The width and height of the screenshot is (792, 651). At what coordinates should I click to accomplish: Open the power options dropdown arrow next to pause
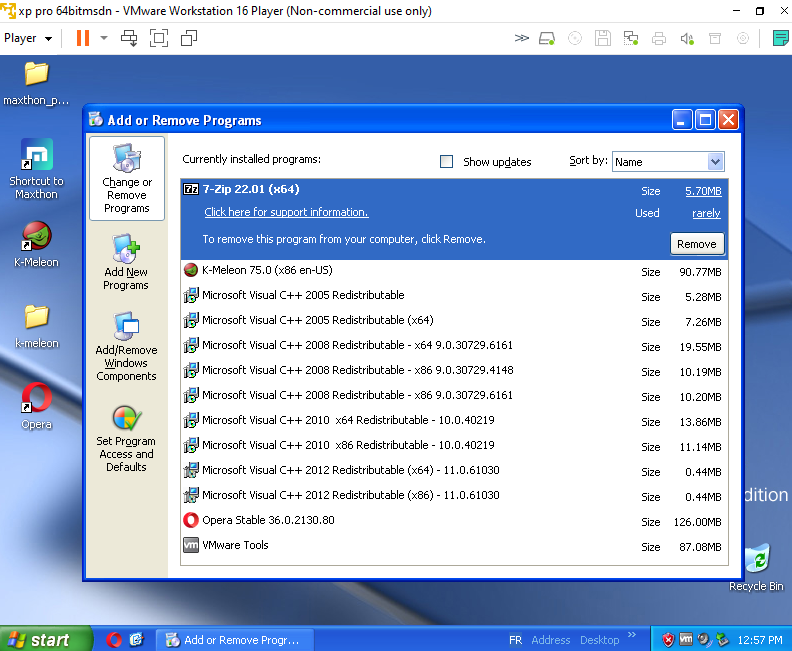click(x=104, y=38)
